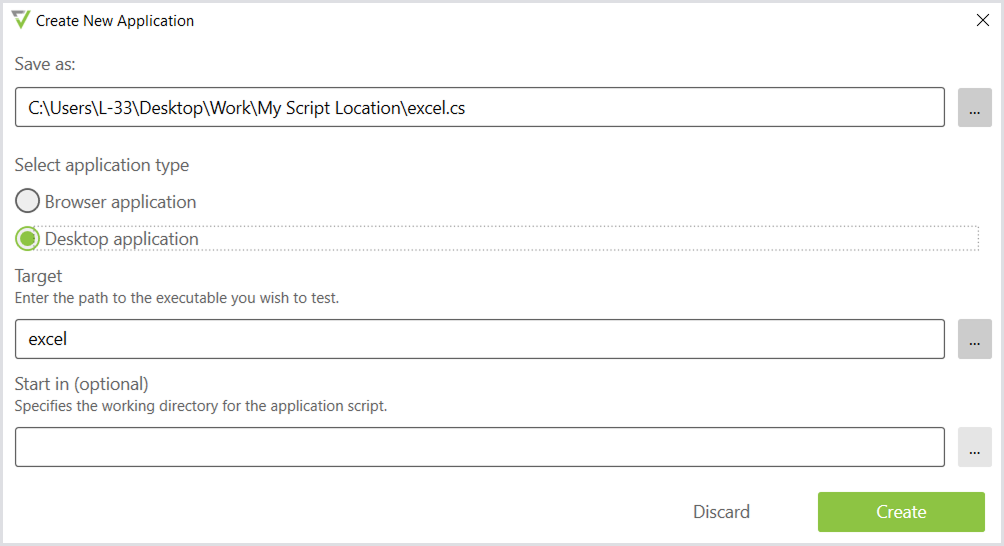This screenshot has height=546, width=1004.
Task: Click the Browser application label text
Action: coord(120,202)
